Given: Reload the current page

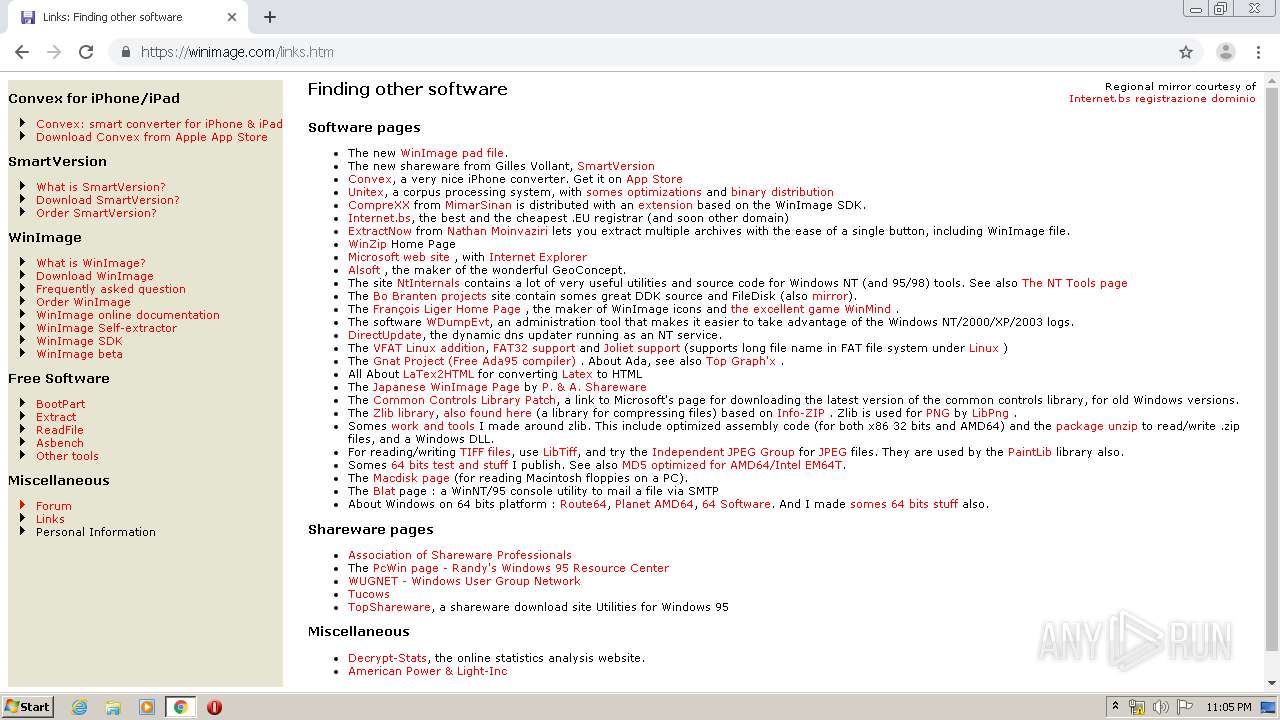Looking at the screenshot, I should click(x=86, y=52).
